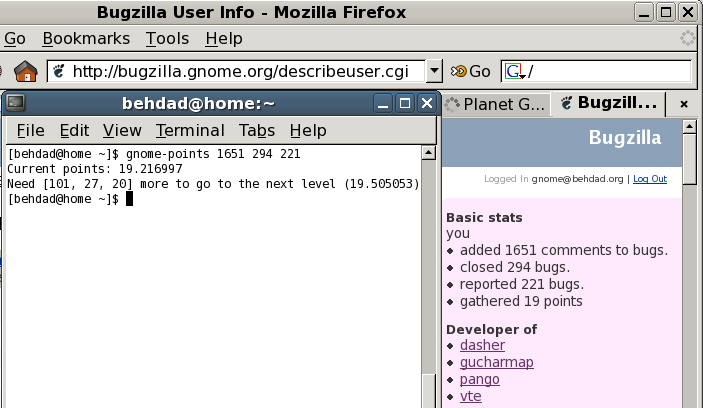Close the current Firefox tab
The width and height of the screenshot is (703, 408).
684,104
